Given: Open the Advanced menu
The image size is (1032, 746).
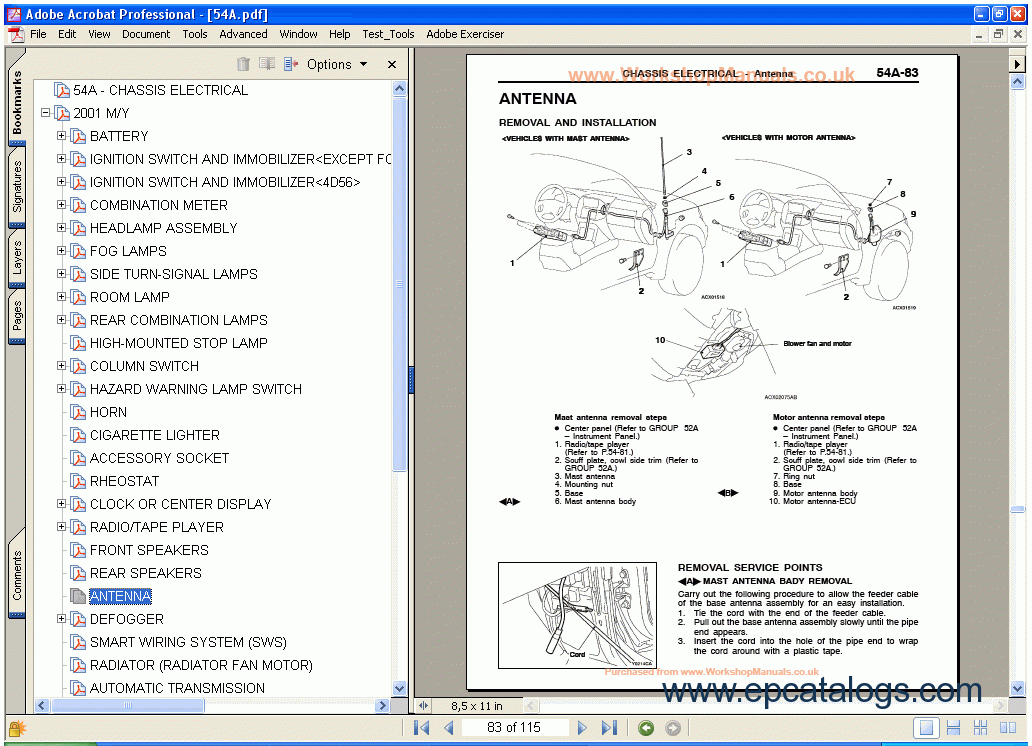Looking at the screenshot, I should click(x=244, y=34).
